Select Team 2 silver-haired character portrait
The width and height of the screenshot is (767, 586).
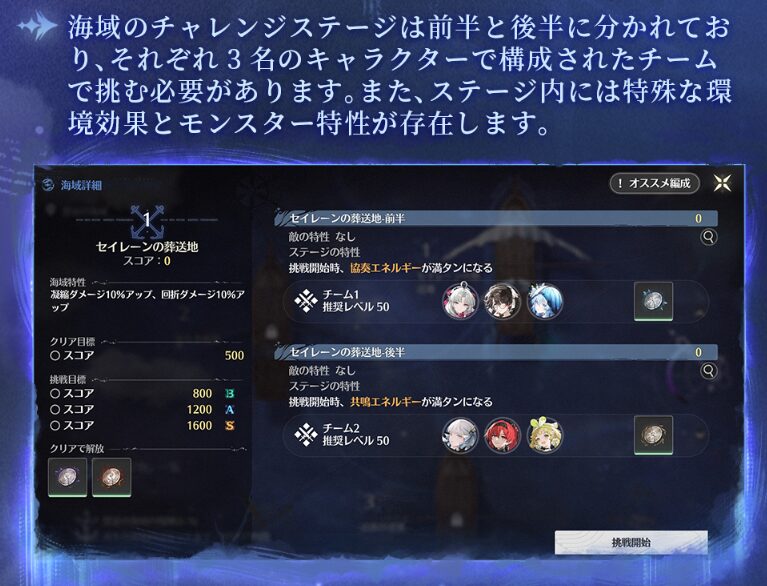pos(460,434)
